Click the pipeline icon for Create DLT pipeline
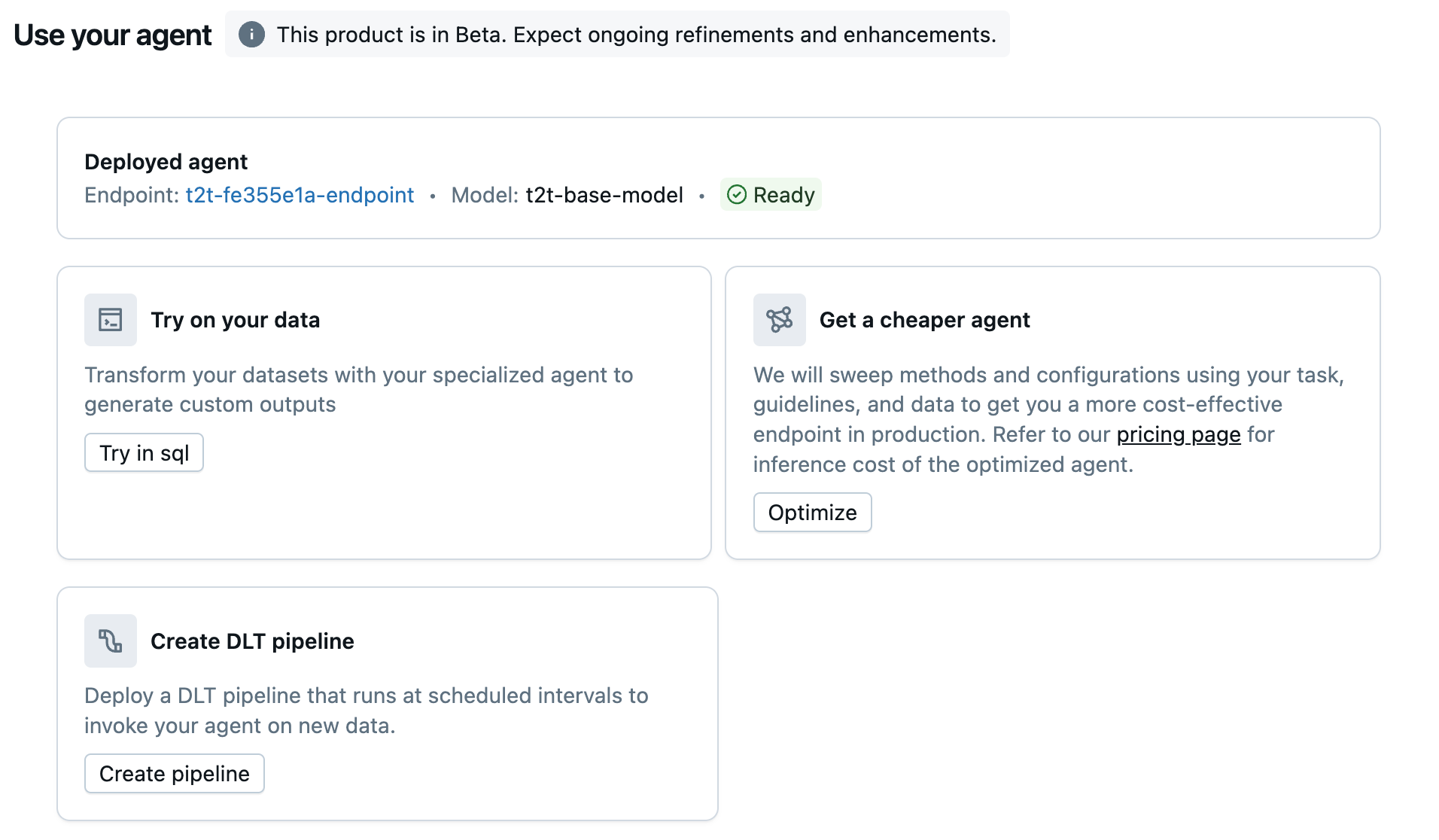This screenshot has height=840, width=1439. pos(111,641)
